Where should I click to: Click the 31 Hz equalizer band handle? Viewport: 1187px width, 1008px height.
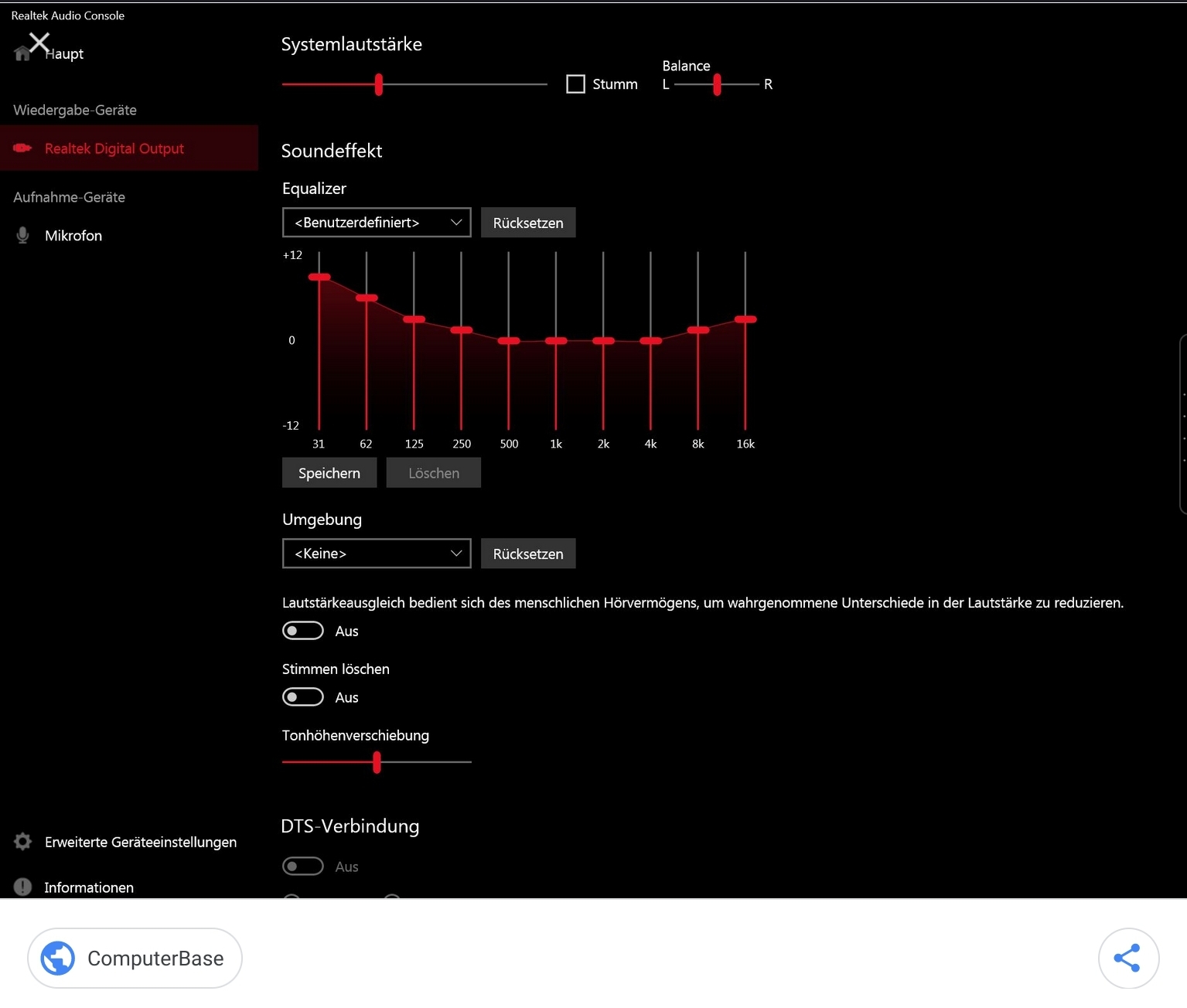point(319,277)
